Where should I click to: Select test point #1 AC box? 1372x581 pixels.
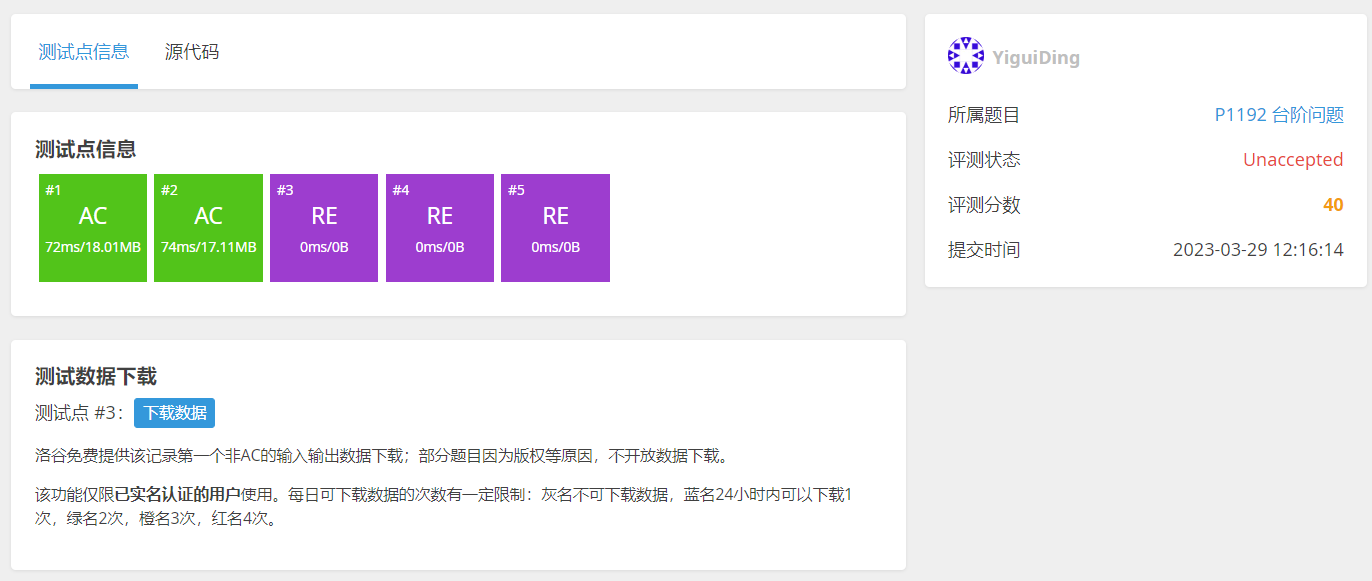pyautogui.click(x=93, y=228)
